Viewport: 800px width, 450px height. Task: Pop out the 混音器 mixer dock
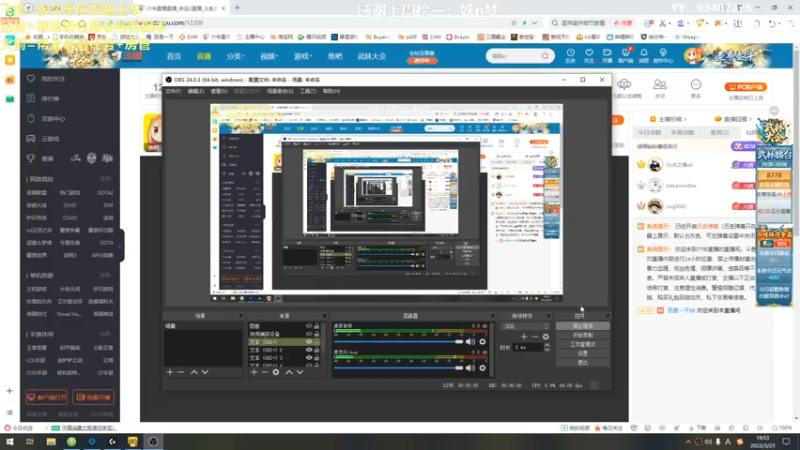(493, 316)
